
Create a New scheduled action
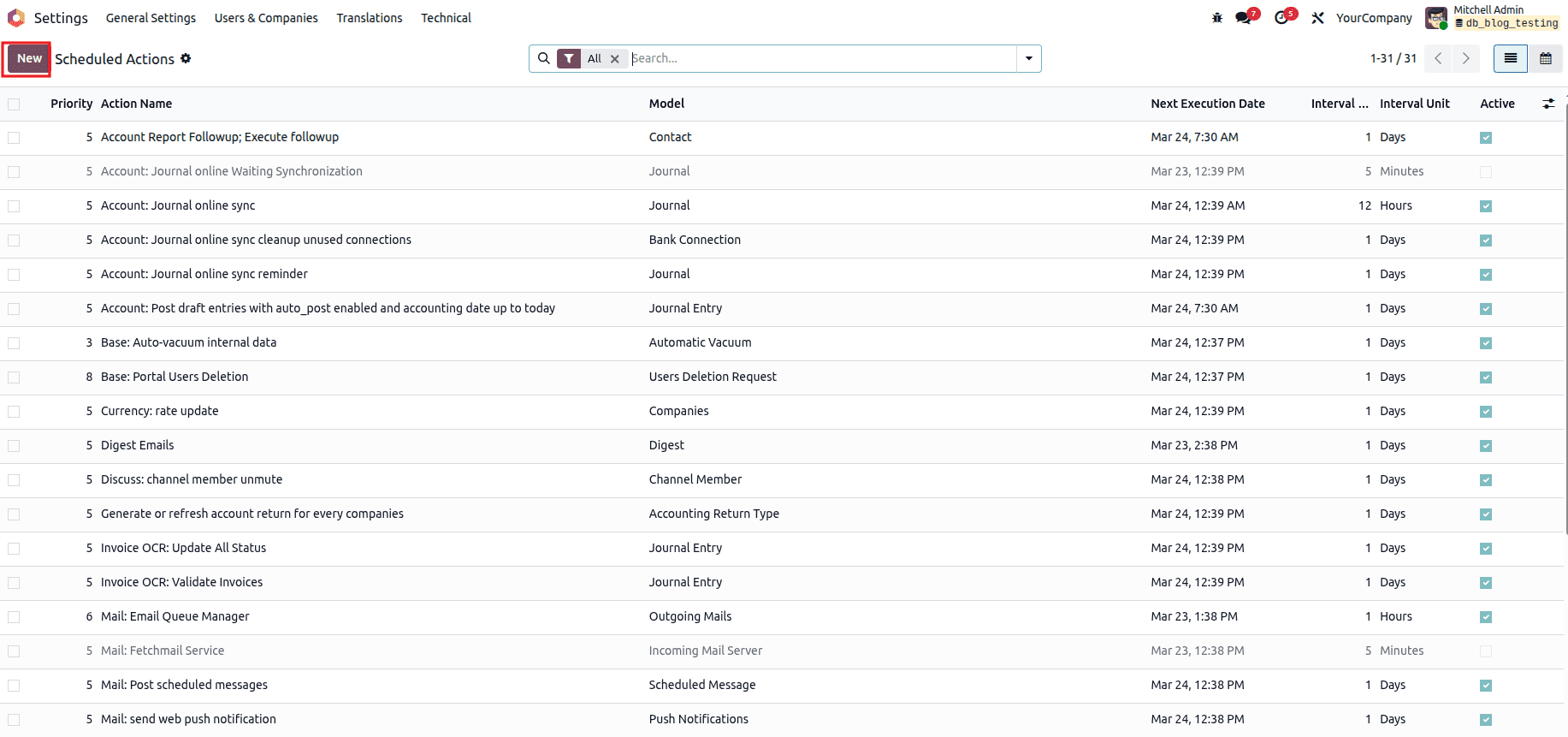click(29, 58)
